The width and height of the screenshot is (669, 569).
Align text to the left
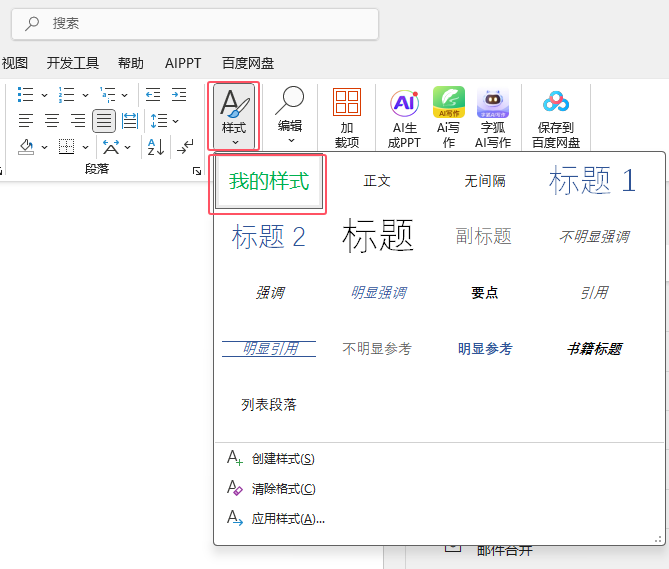(26, 121)
